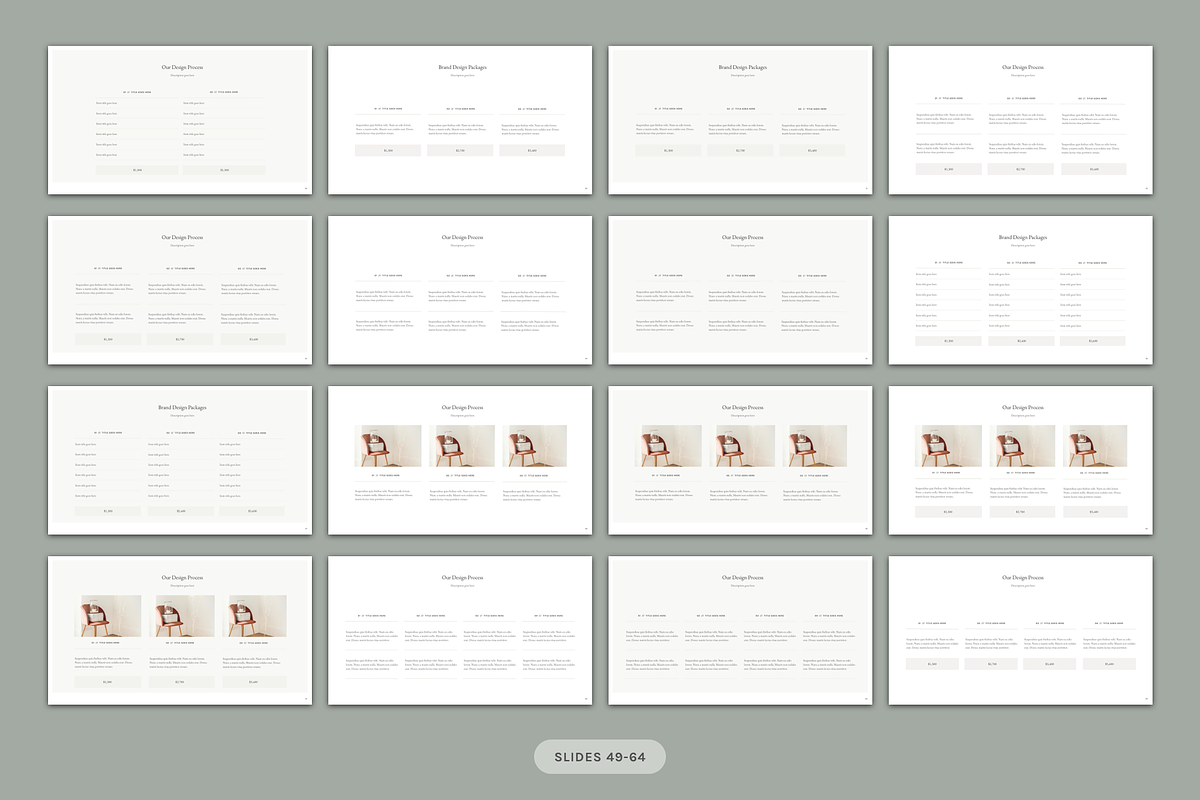Click the 'SLIDES 49-64' label at the bottom
1200x800 pixels.
pyautogui.click(x=600, y=757)
